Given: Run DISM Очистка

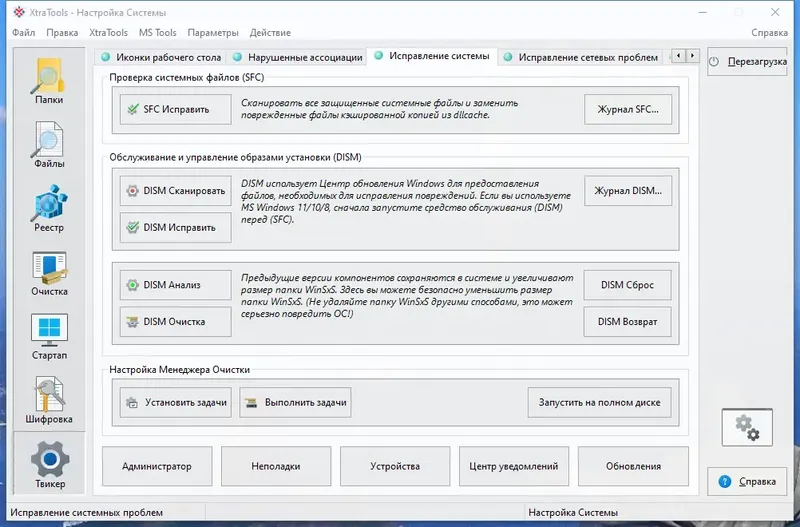Looking at the screenshot, I should [176, 321].
